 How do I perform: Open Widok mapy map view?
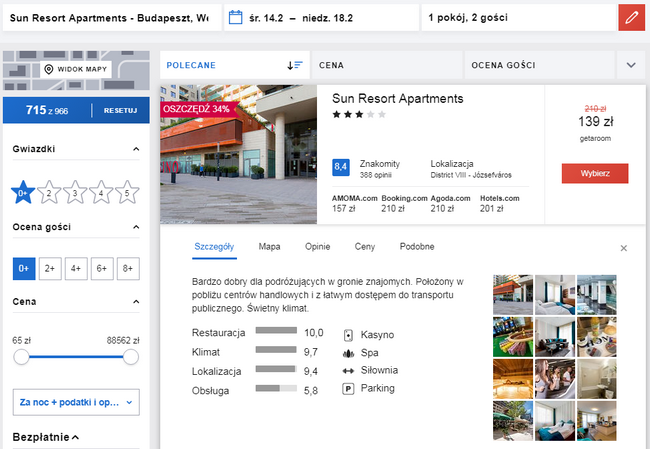coord(76,69)
